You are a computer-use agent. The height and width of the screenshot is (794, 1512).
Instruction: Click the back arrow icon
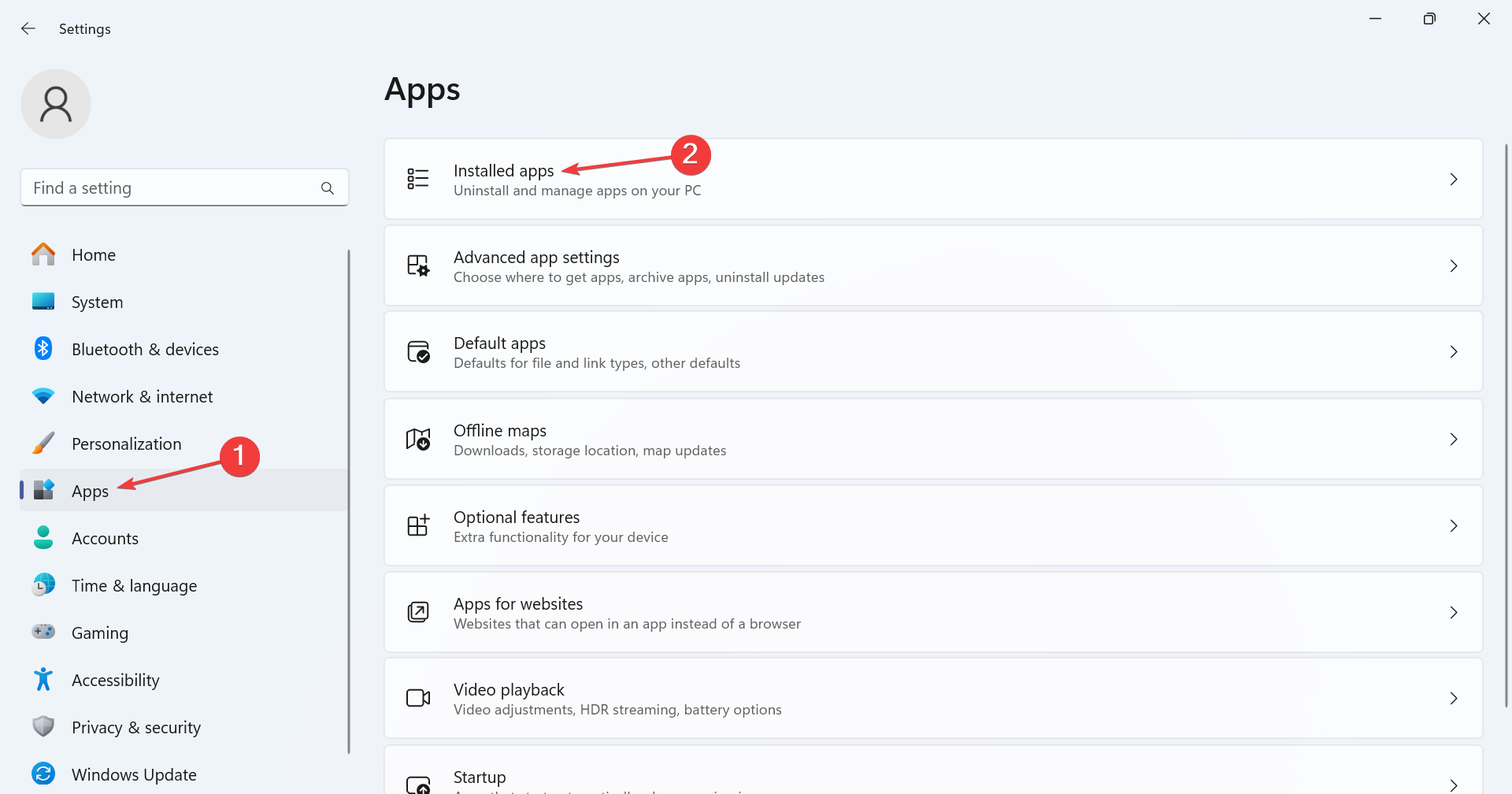click(x=28, y=28)
